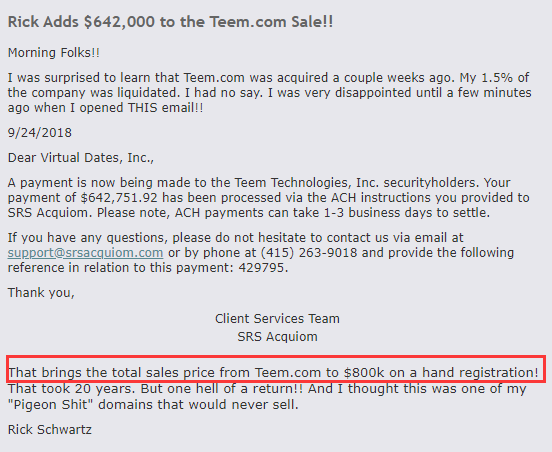Click the 'Morning Folks!!' greeting line

[54, 53]
